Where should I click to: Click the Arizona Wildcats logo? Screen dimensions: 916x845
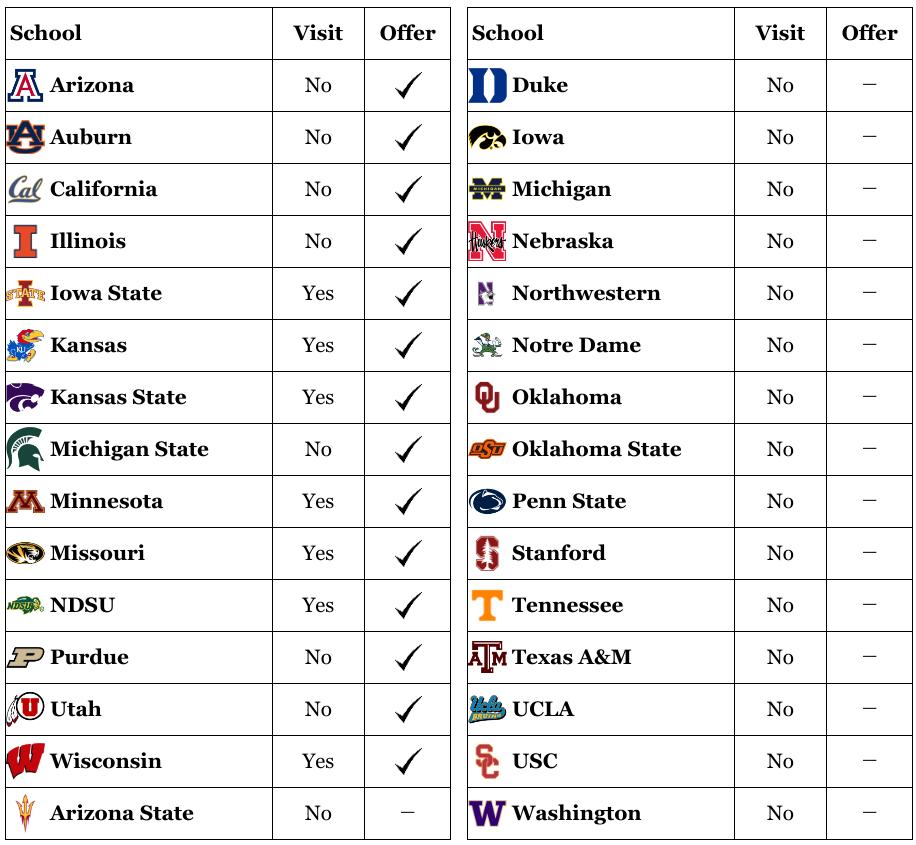(x=26, y=86)
